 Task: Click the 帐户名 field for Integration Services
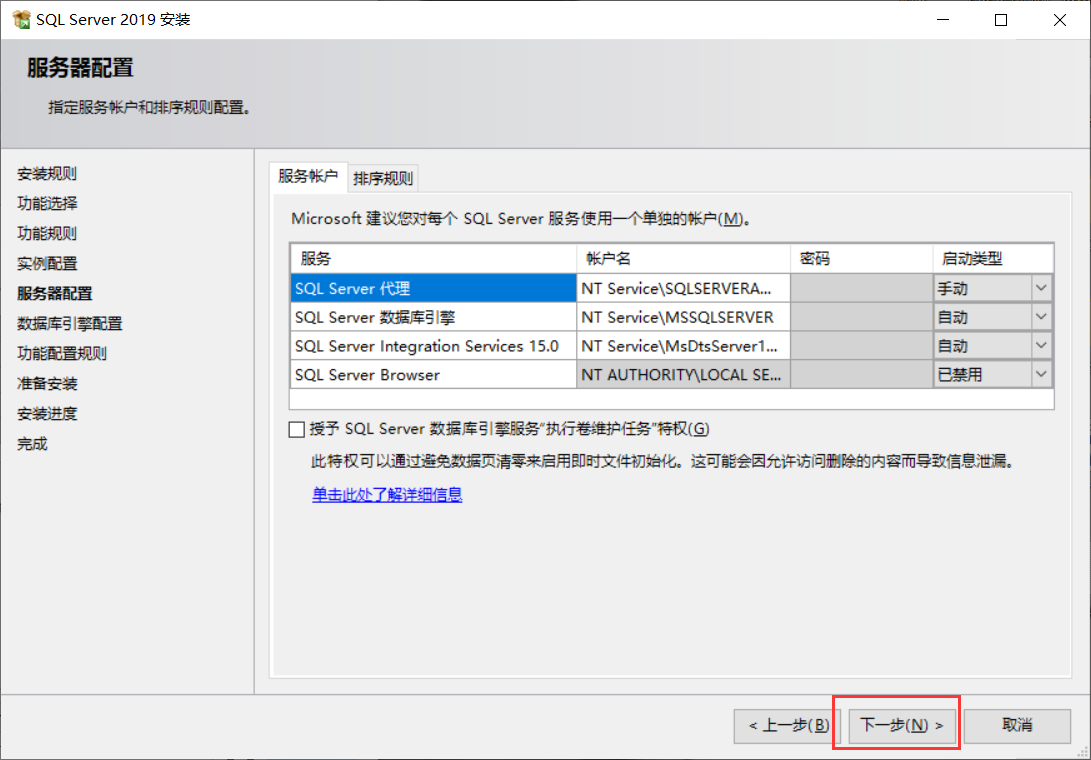(683, 345)
